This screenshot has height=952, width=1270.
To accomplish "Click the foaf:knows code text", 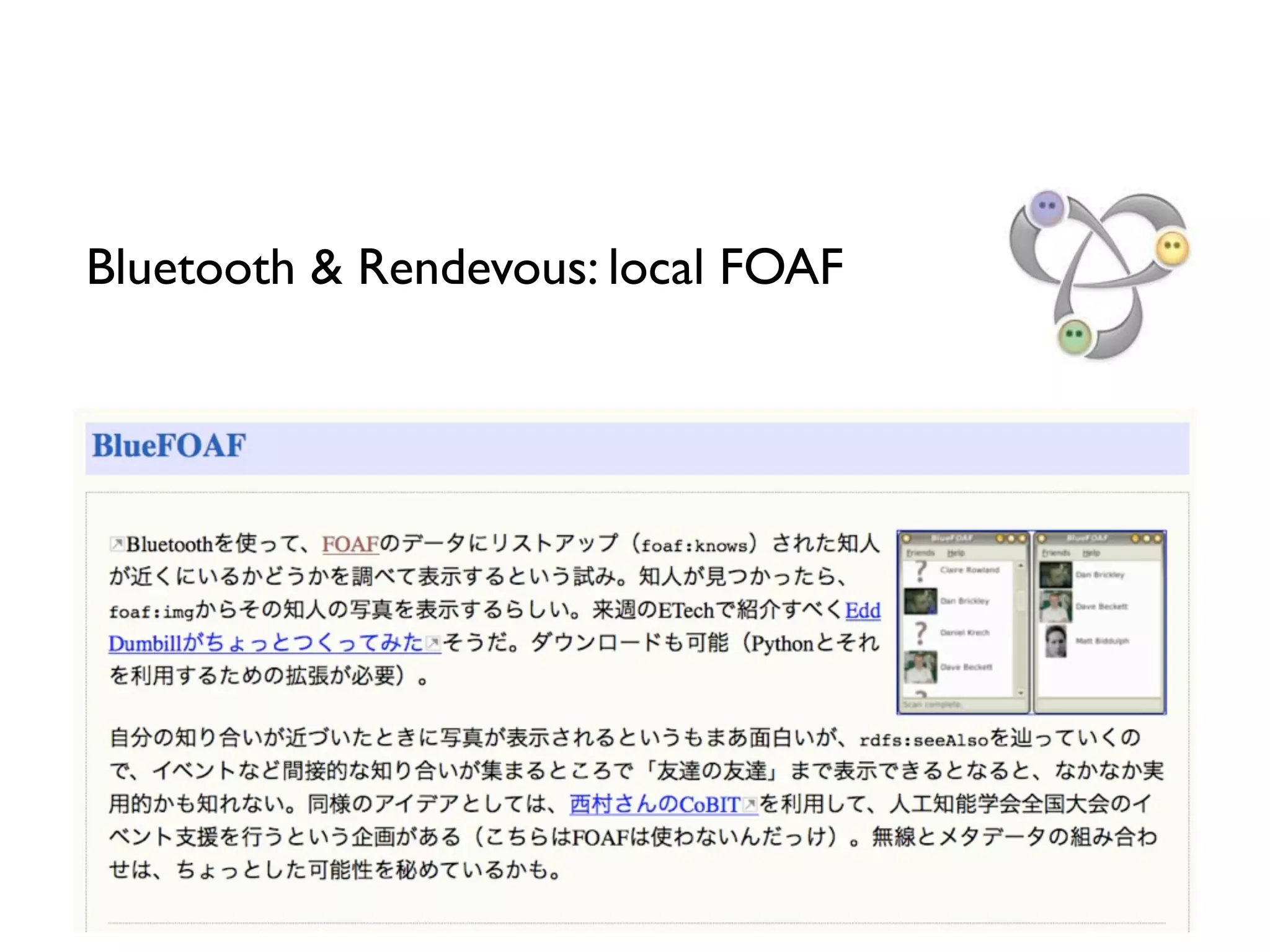I will [x=694, y=546].
